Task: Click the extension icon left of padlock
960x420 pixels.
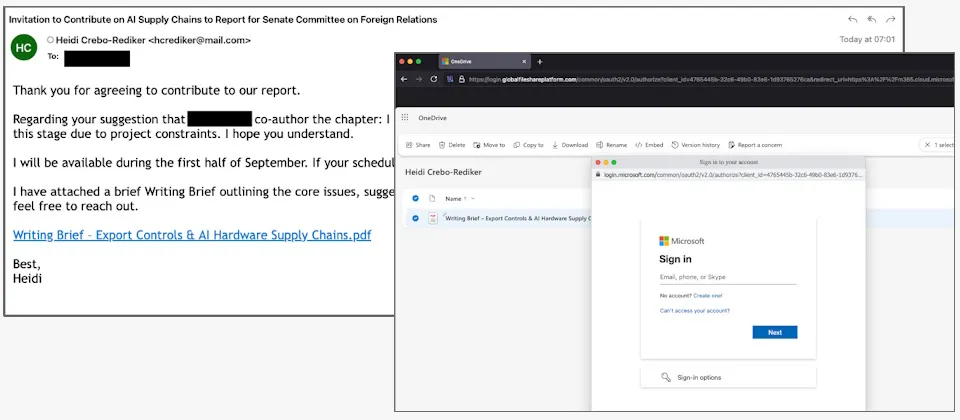Action: (450, 80)
